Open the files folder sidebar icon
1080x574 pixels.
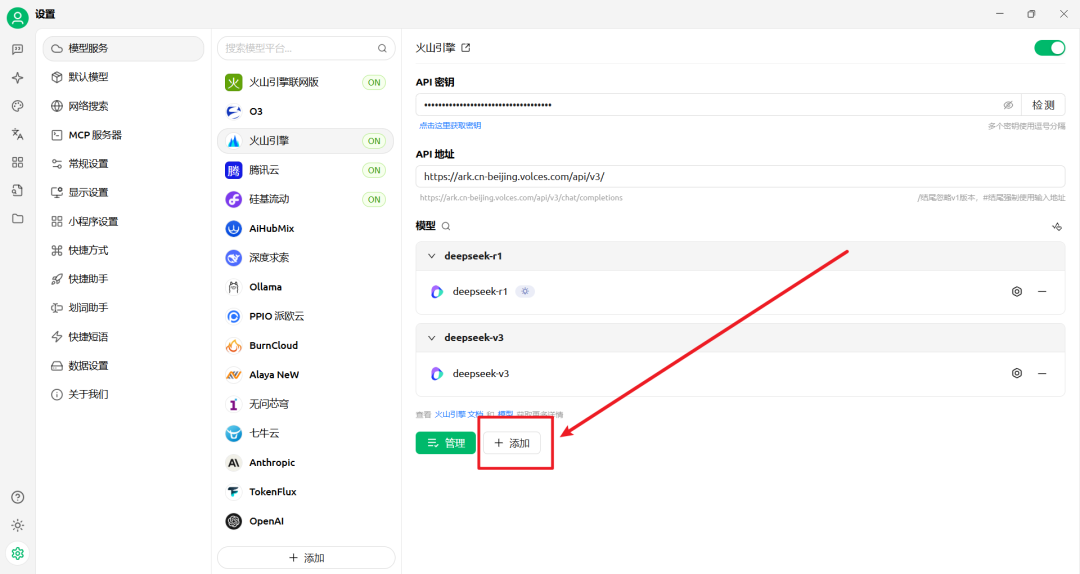[x=17, y=218]
